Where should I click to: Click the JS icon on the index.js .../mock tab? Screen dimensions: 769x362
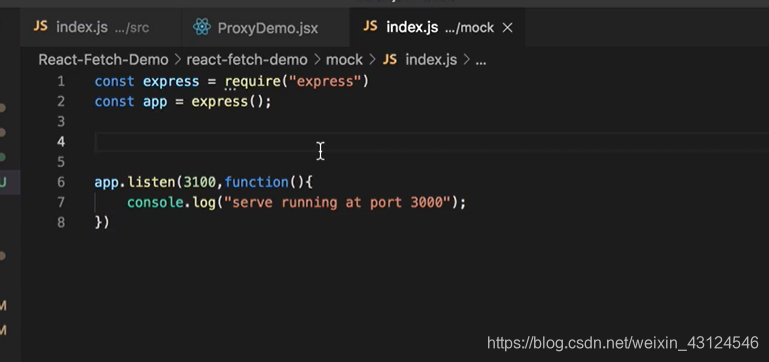point(370,26)
